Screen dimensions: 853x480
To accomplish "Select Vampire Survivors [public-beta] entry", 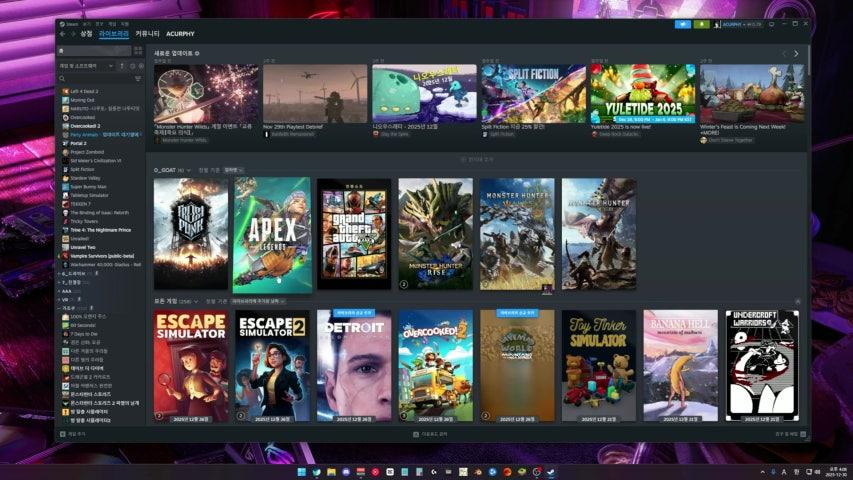I will (x=102, y=256).
